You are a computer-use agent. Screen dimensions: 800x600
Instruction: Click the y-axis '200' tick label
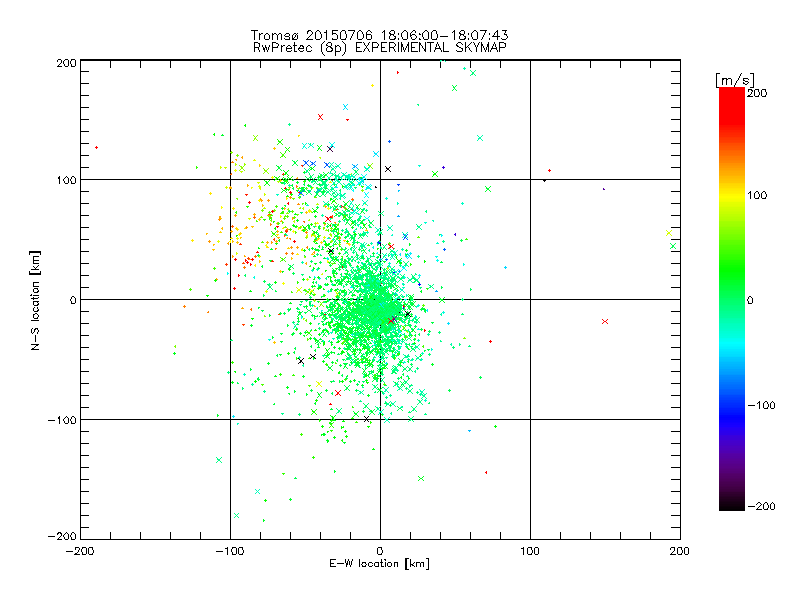click(x=66, y=63)
